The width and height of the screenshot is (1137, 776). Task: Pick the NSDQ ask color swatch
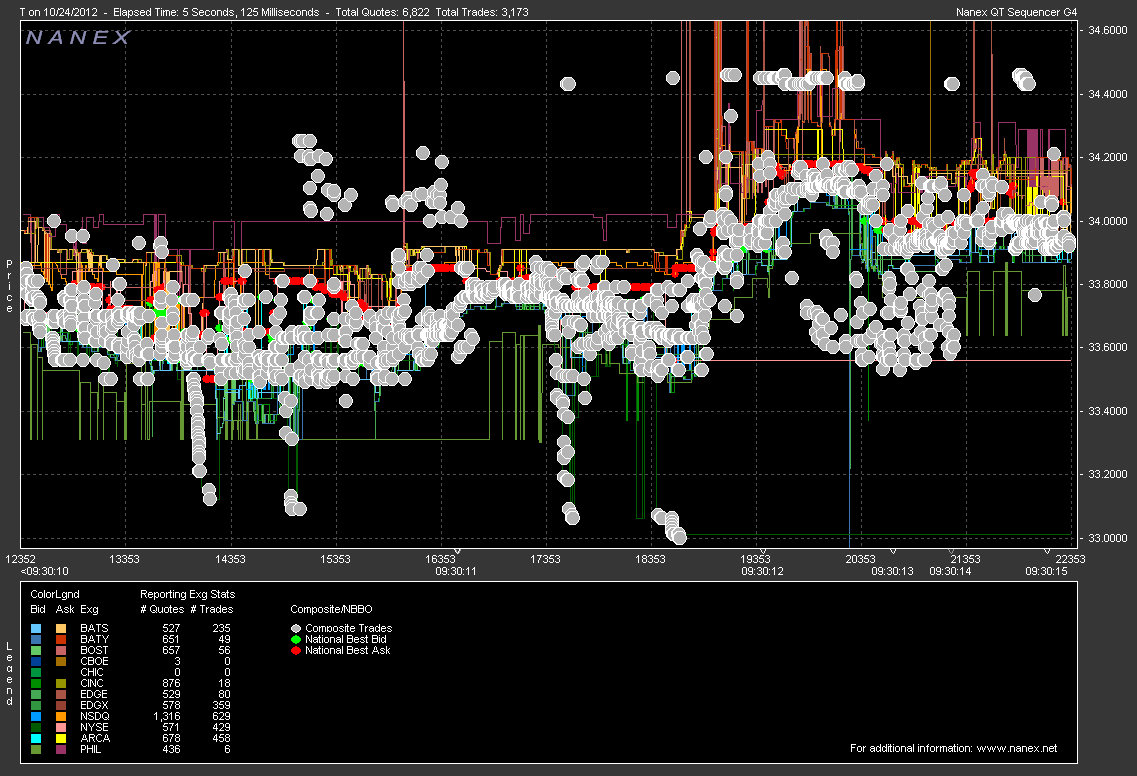pos(61,717)
